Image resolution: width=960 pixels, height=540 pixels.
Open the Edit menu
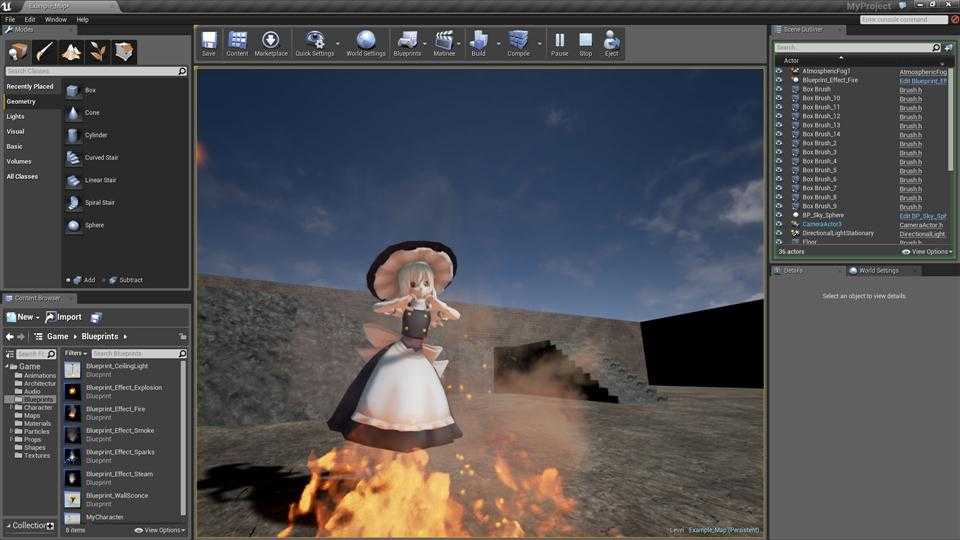tap(30, 20)
